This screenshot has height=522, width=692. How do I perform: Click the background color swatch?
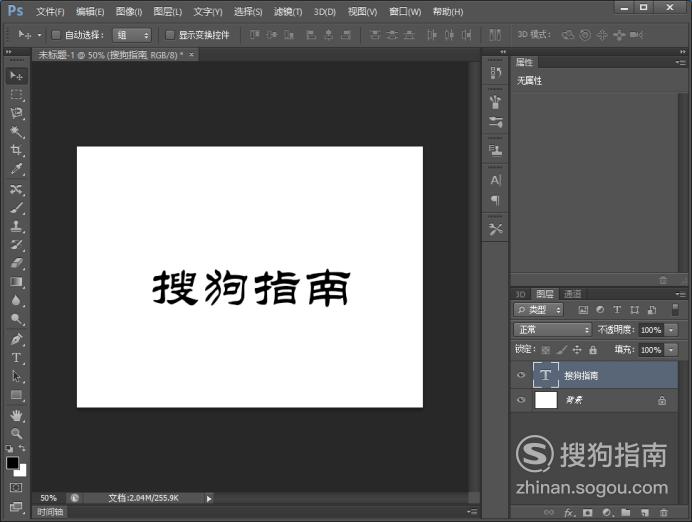coord(22,472)
